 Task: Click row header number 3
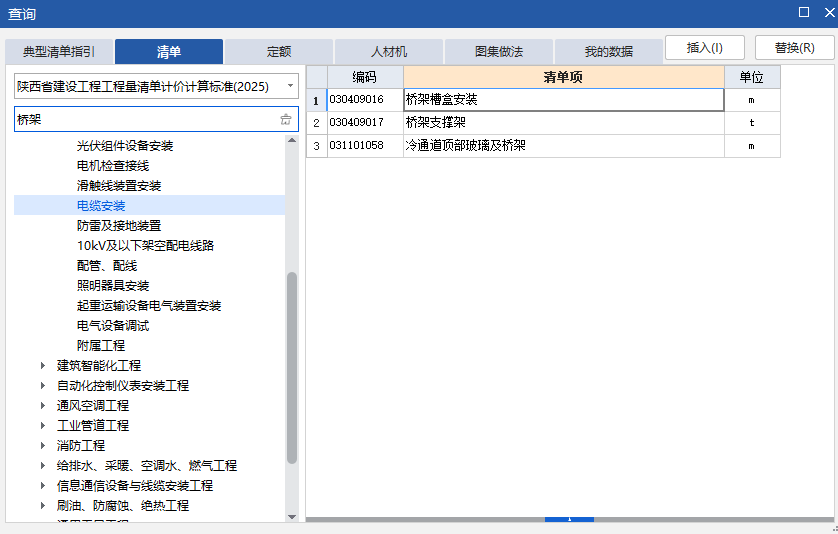pyautogui.click(x=316, y=146)
